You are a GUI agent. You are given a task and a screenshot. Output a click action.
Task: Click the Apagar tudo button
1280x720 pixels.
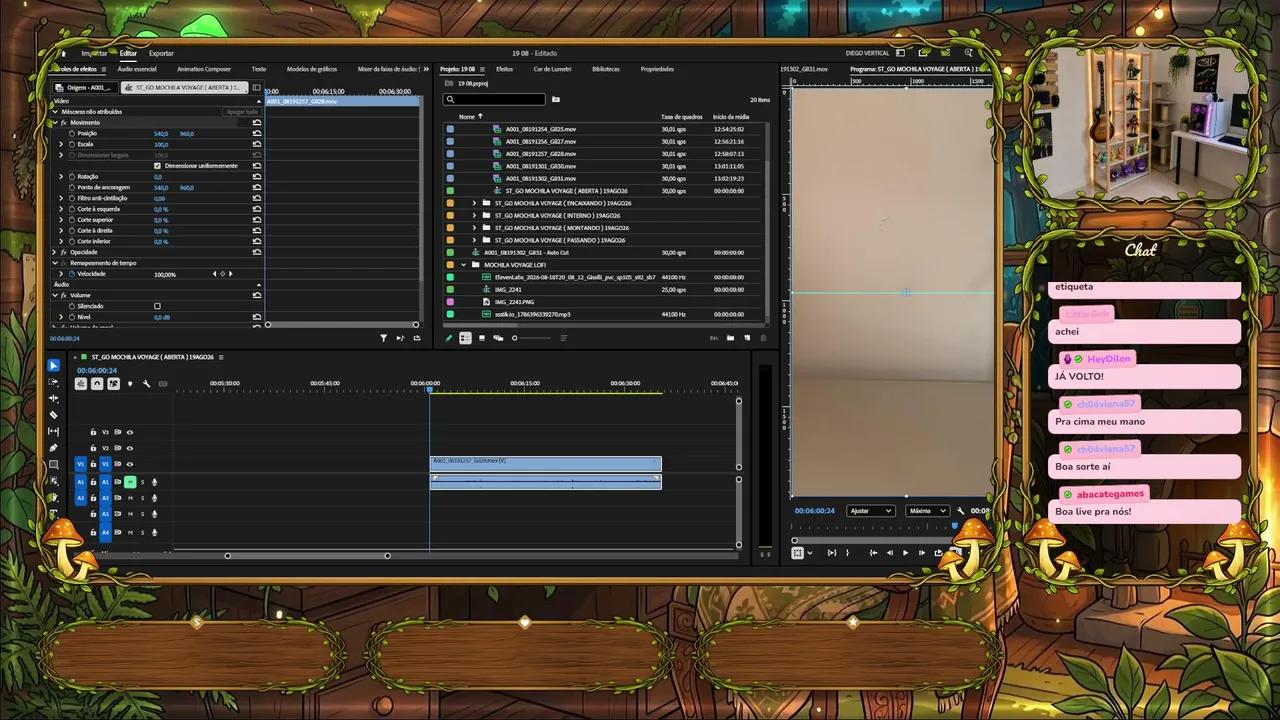pos(242,112)
